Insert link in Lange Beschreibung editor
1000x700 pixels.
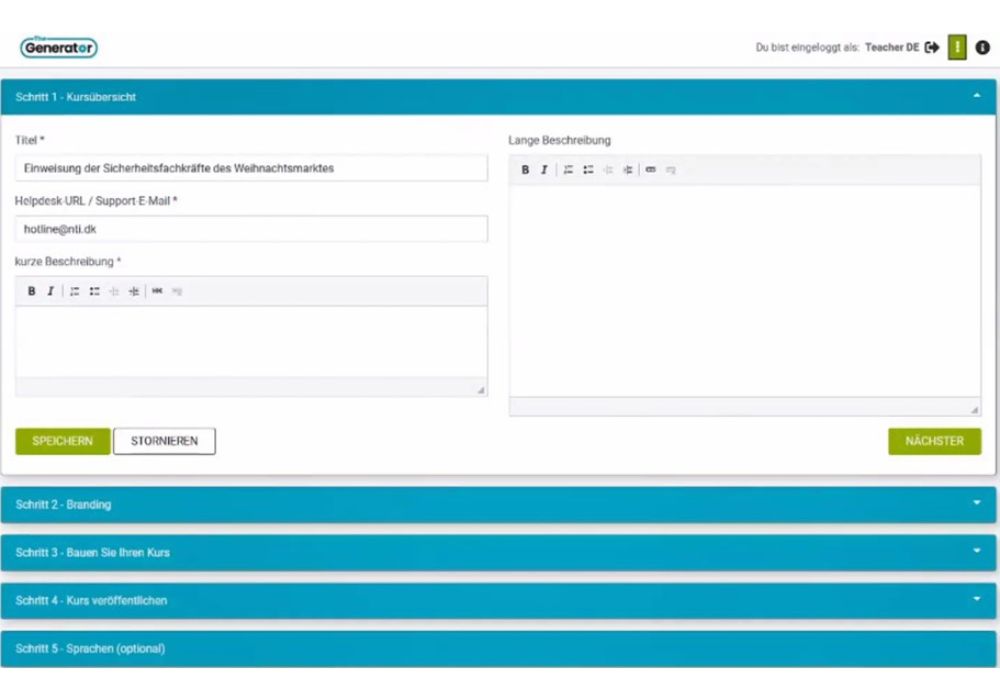coord(651,170)
